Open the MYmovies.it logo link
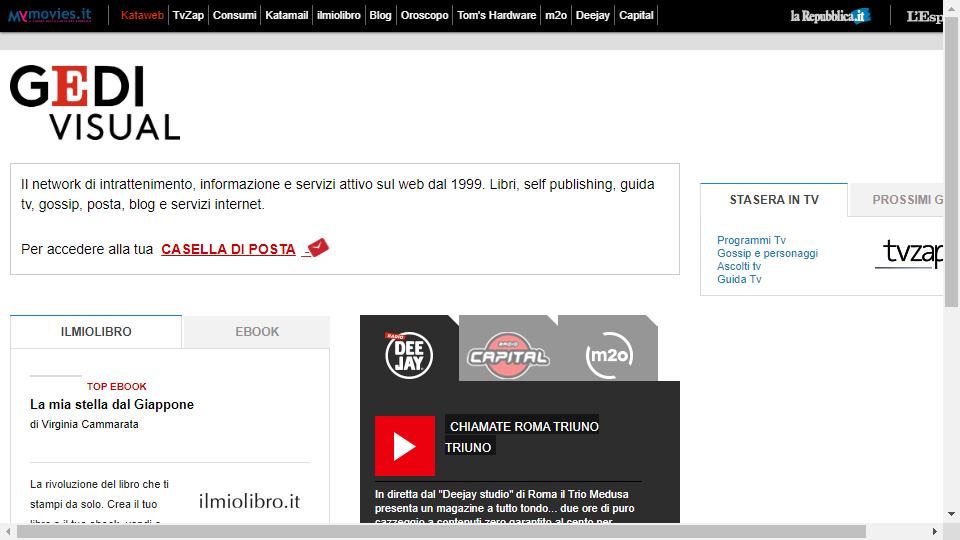The height and width of the screenshot is (540, 960). coord(50,15)
